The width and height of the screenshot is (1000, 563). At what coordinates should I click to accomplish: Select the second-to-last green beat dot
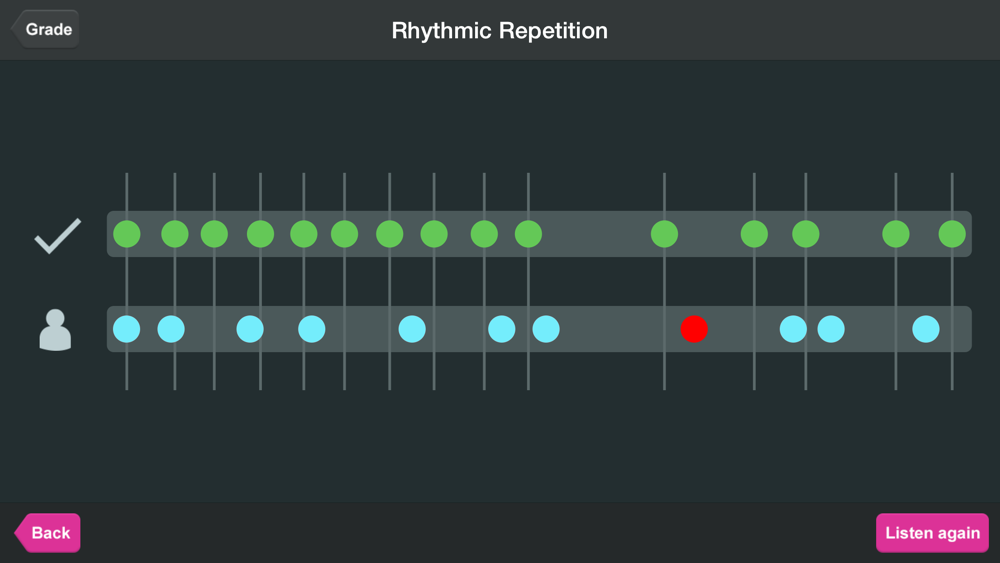[895, 234]
